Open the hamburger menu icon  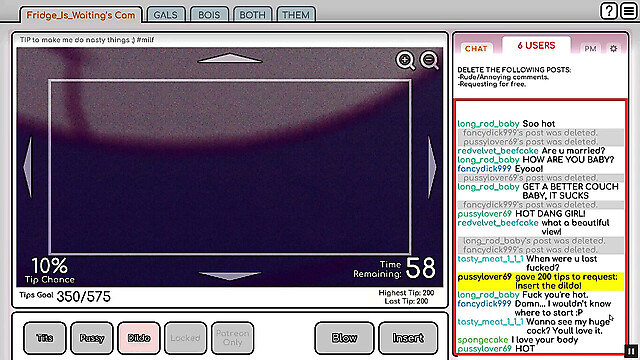[629, 11]
